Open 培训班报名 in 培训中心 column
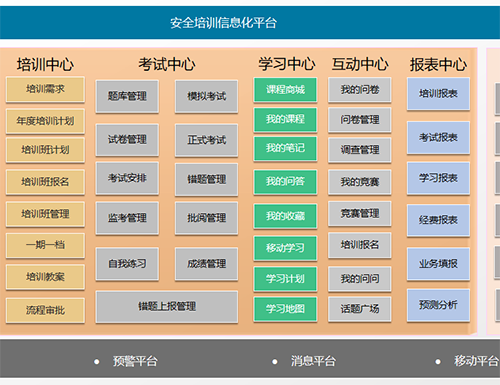The height and width of the screenshot is (385, 500). click(45, 182)
